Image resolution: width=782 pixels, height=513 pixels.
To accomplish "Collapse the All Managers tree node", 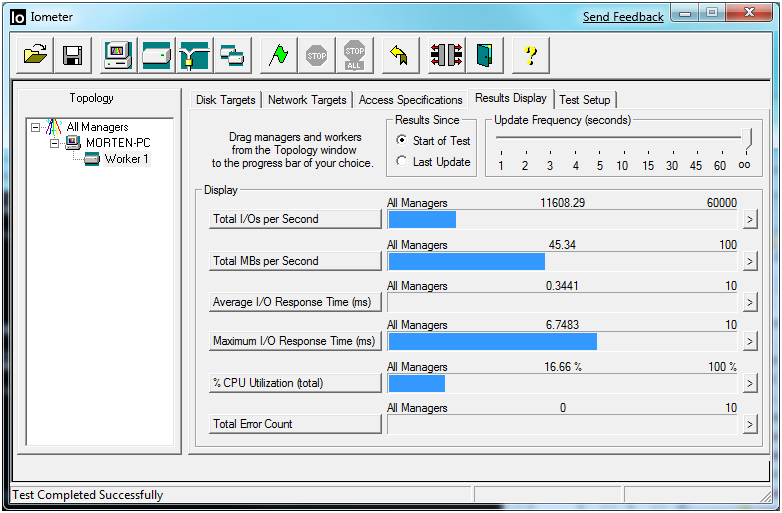I will (x=35, y=127).
